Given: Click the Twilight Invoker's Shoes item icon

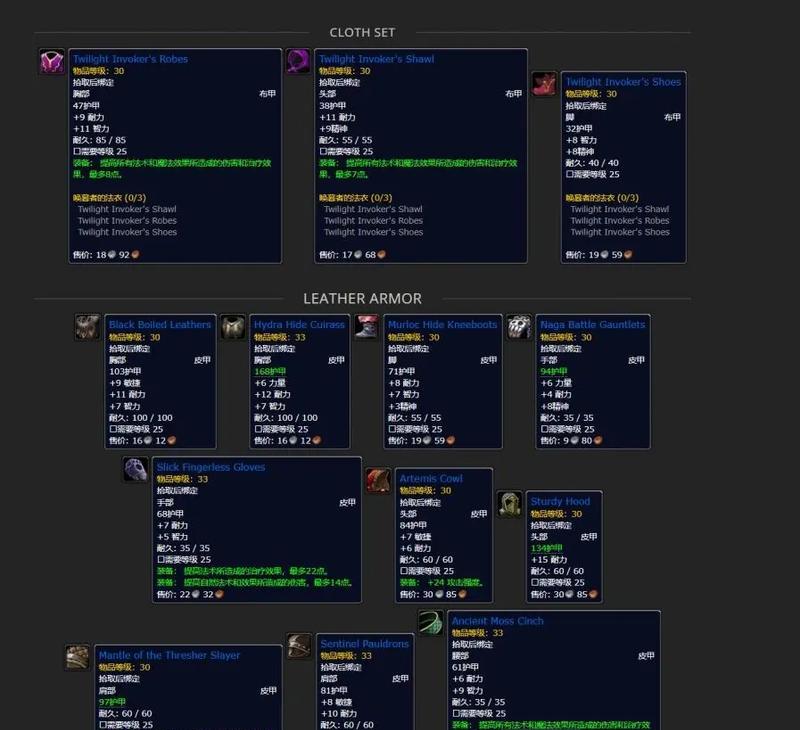Looking at the screenshot, I should [x=544, y=84].
